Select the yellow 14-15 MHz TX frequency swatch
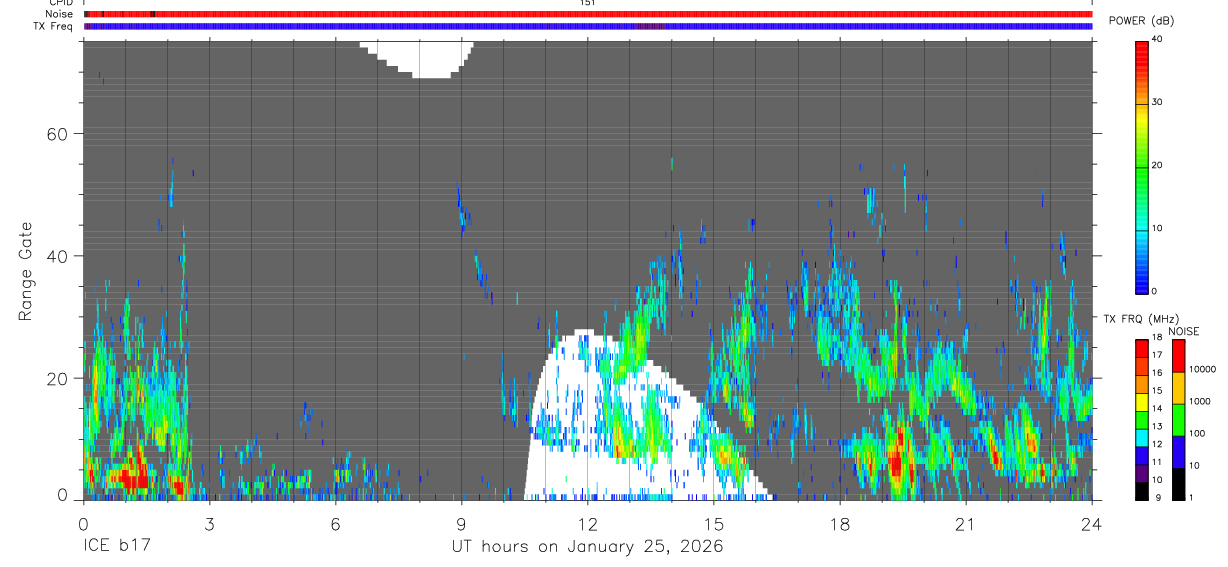Image resolution: width=1228 pixels, height=567 pixels. 1141,403
